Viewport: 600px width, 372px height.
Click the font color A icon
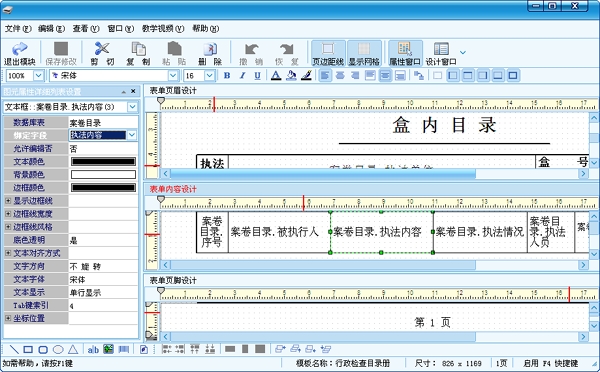pos(276,75)
